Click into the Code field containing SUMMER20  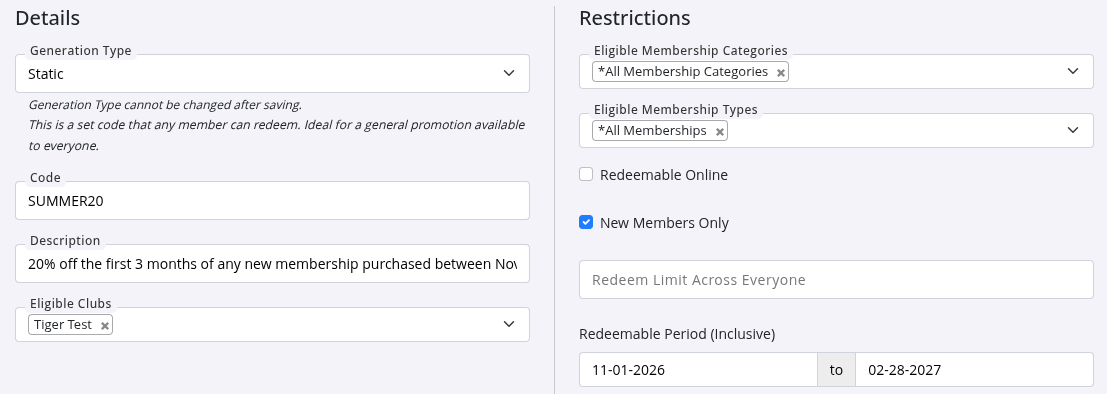pyautogui.click(x=272, y=201)
